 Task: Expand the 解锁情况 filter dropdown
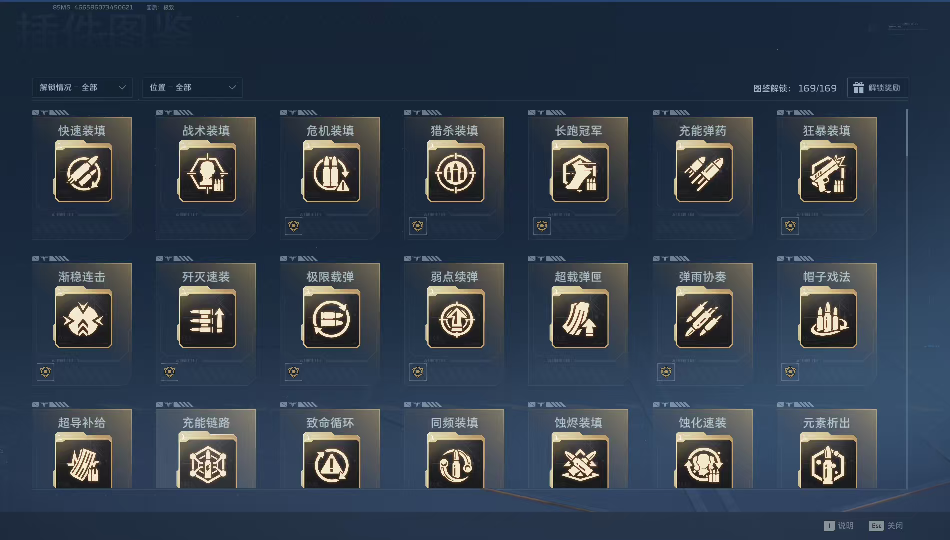82,87
